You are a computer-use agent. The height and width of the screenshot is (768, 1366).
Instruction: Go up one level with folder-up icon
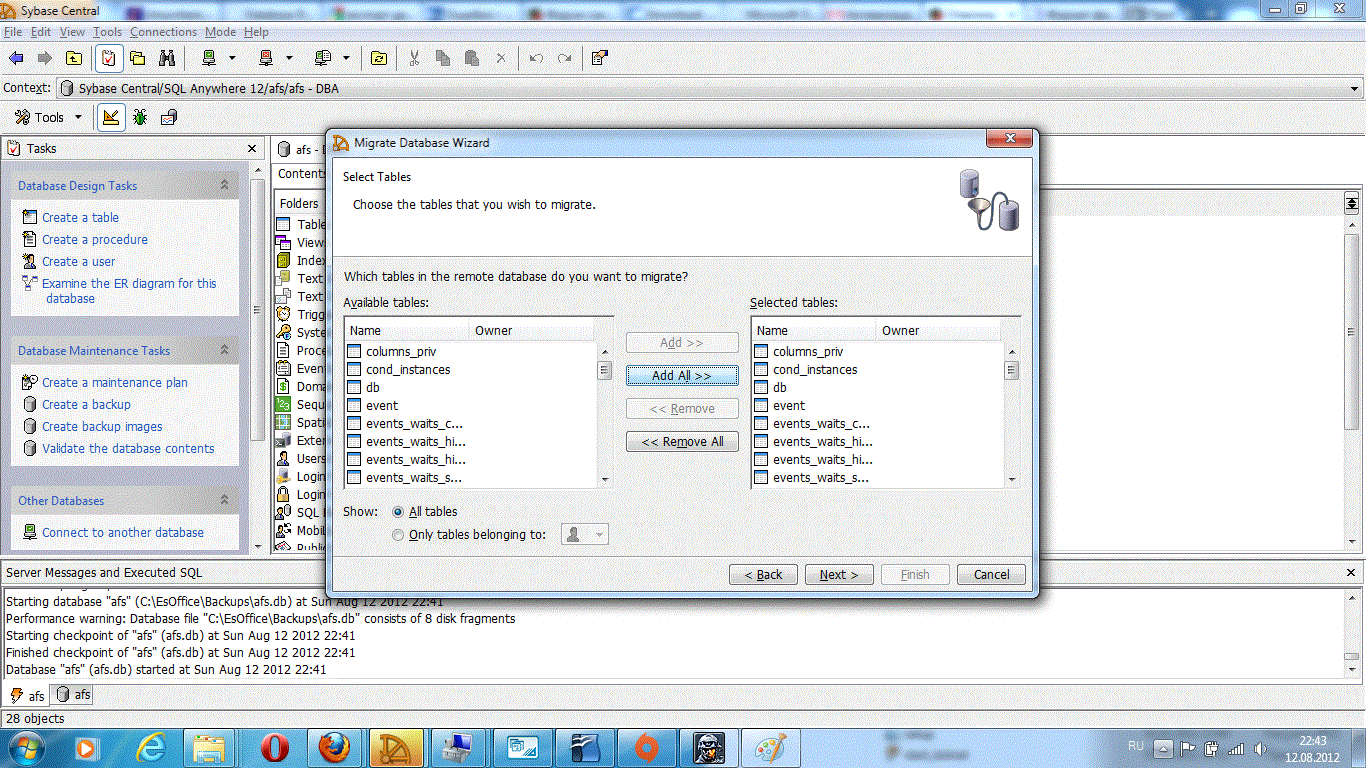pos(73,58)
